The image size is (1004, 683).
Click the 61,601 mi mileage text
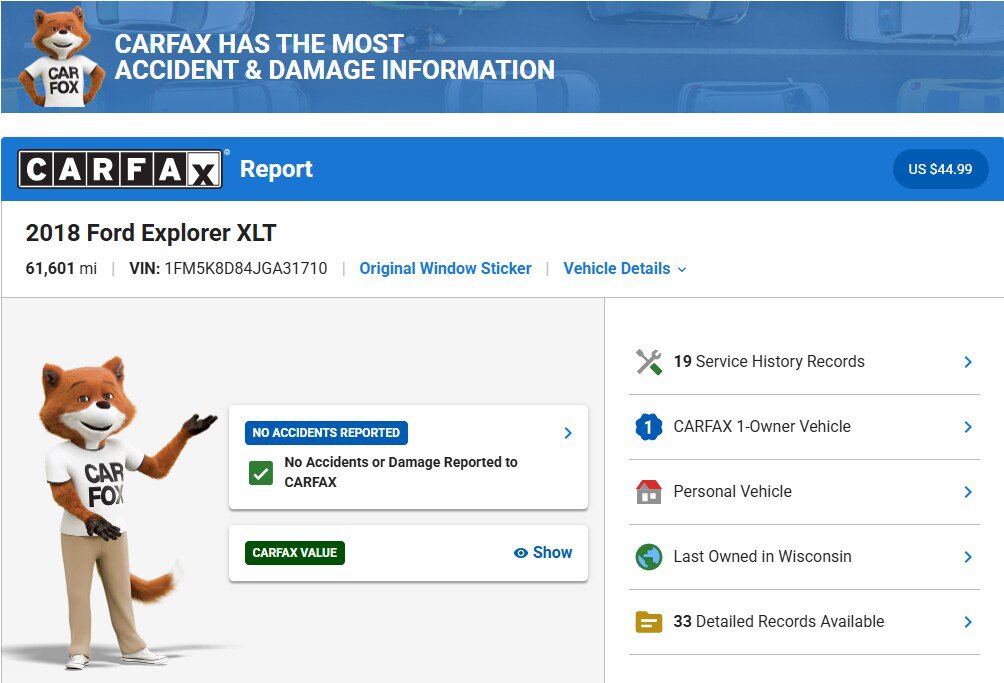click(x=61, y=268)
